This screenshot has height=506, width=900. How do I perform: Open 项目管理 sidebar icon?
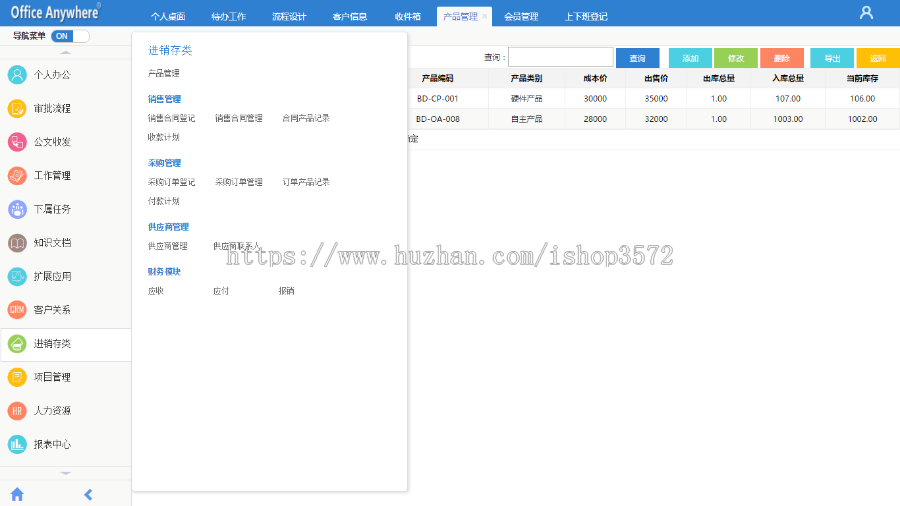point(17,377)
